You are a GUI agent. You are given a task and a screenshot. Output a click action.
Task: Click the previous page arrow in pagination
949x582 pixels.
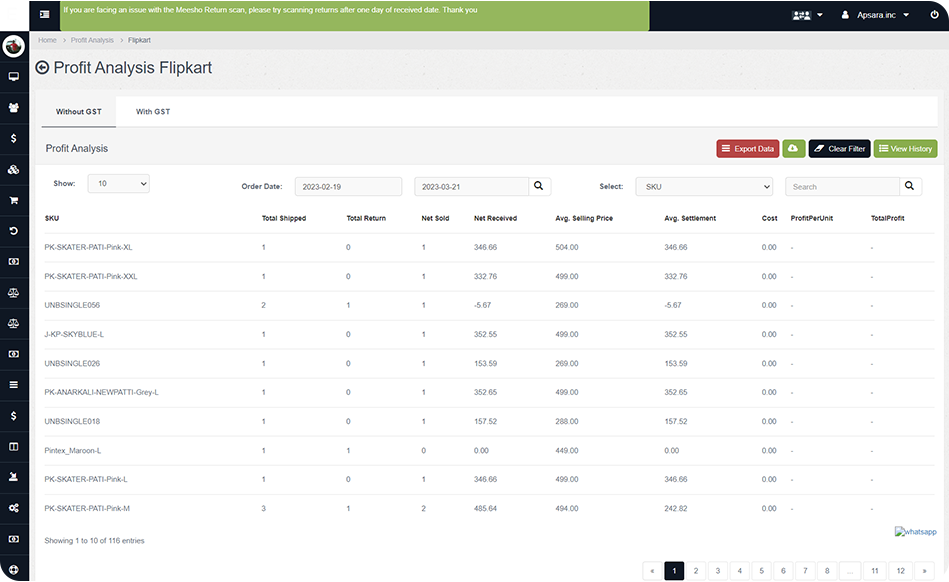[x=652, y=571]
